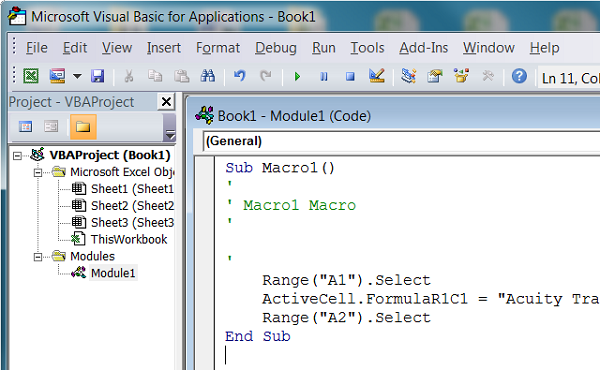600x370 pixels.
Task: Open the Debug menu
Action: point(276,48)
